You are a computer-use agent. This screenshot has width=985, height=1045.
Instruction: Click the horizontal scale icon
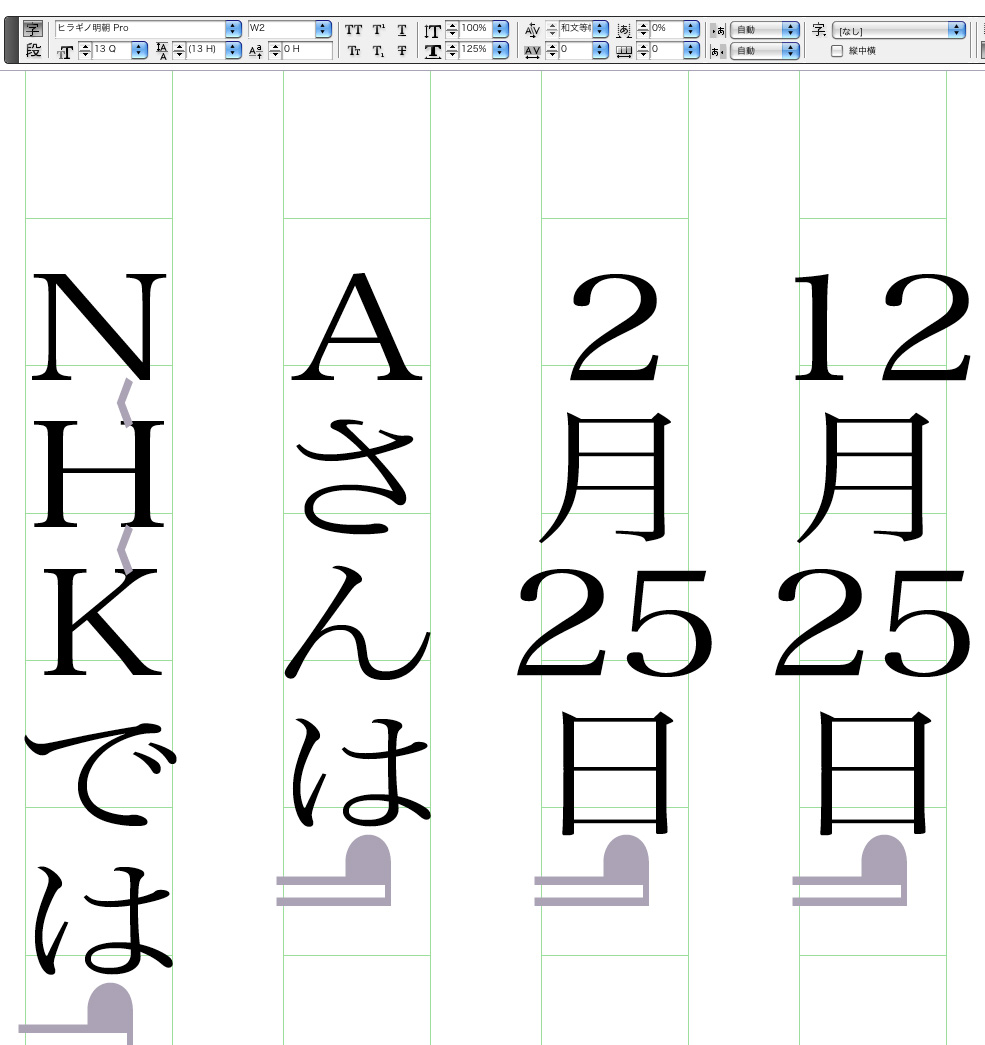(x=433, y=51)
